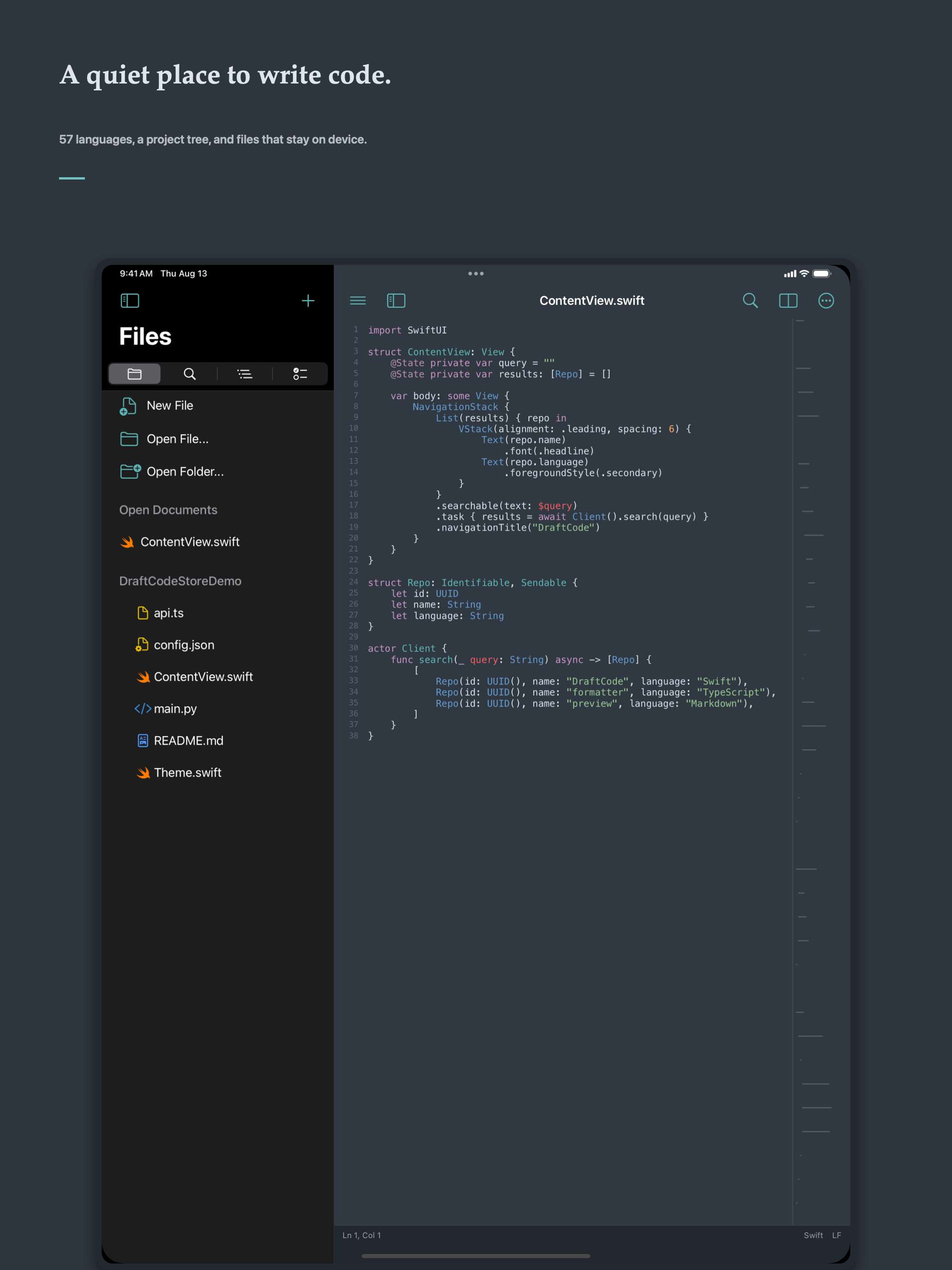Click the DraftCodeStoreDemo folder header

click(x=180, y=581)
